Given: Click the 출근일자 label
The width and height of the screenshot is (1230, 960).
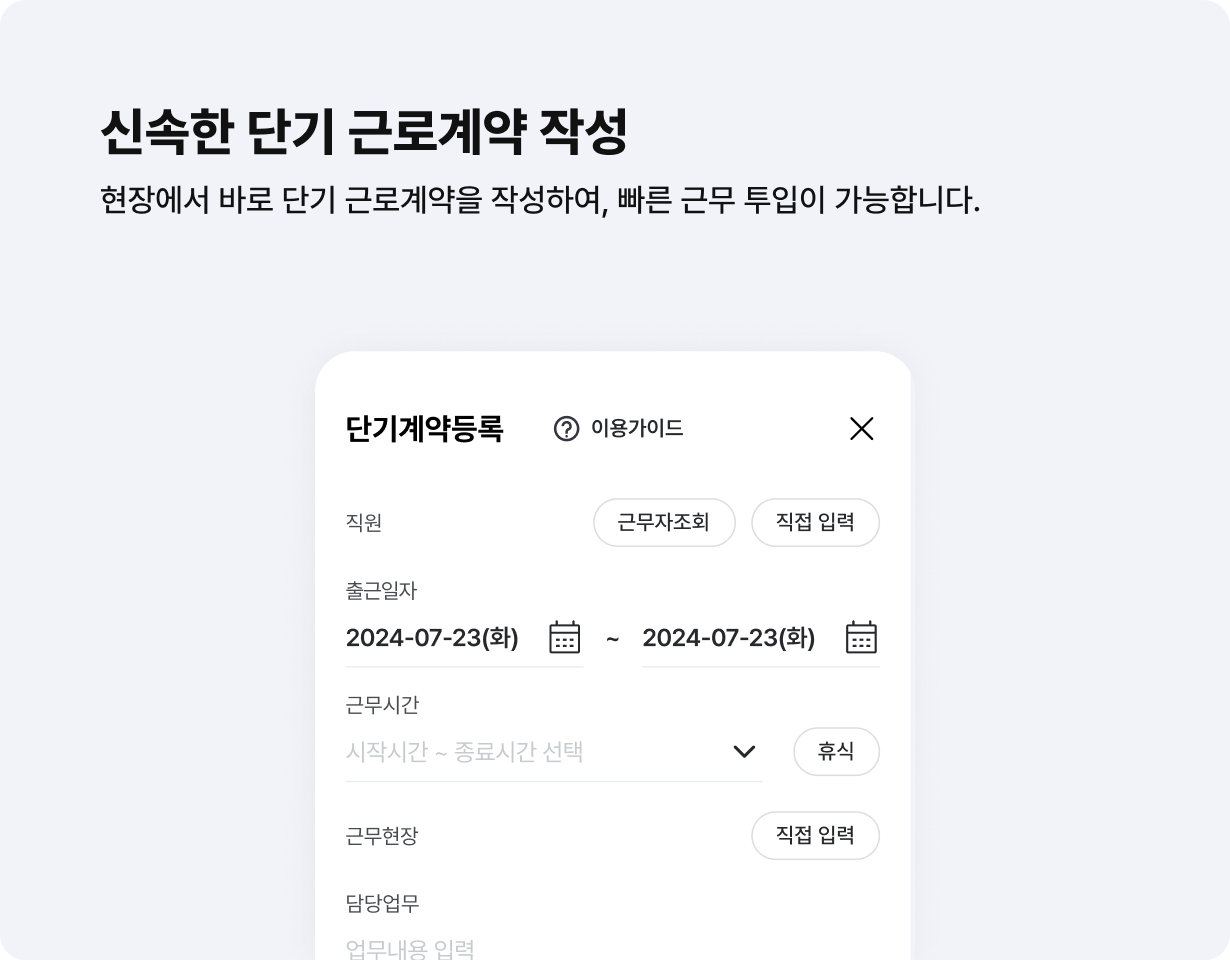Looking at the screenshot, I should (x=381, y=591).
